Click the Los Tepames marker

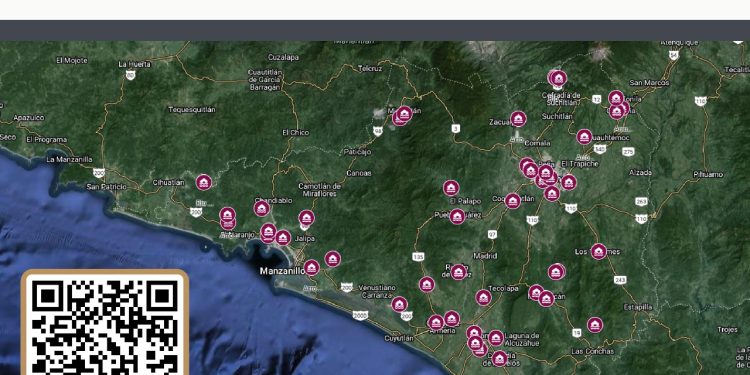pos(598,251)
